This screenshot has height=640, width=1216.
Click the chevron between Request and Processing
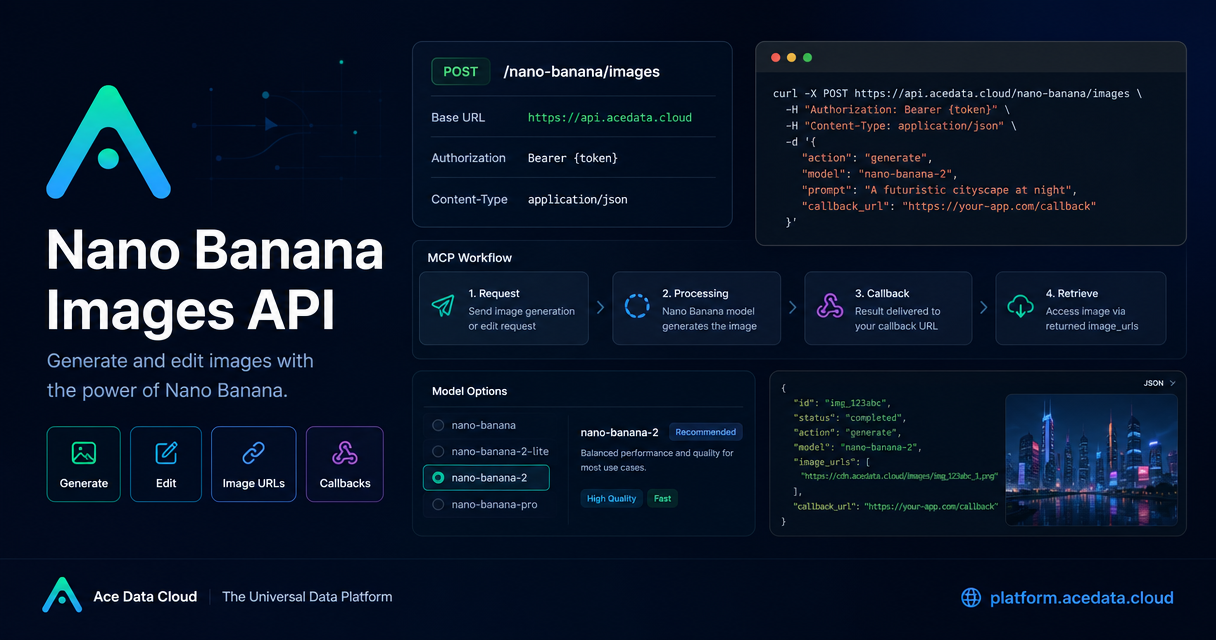(x=601, y=308)
